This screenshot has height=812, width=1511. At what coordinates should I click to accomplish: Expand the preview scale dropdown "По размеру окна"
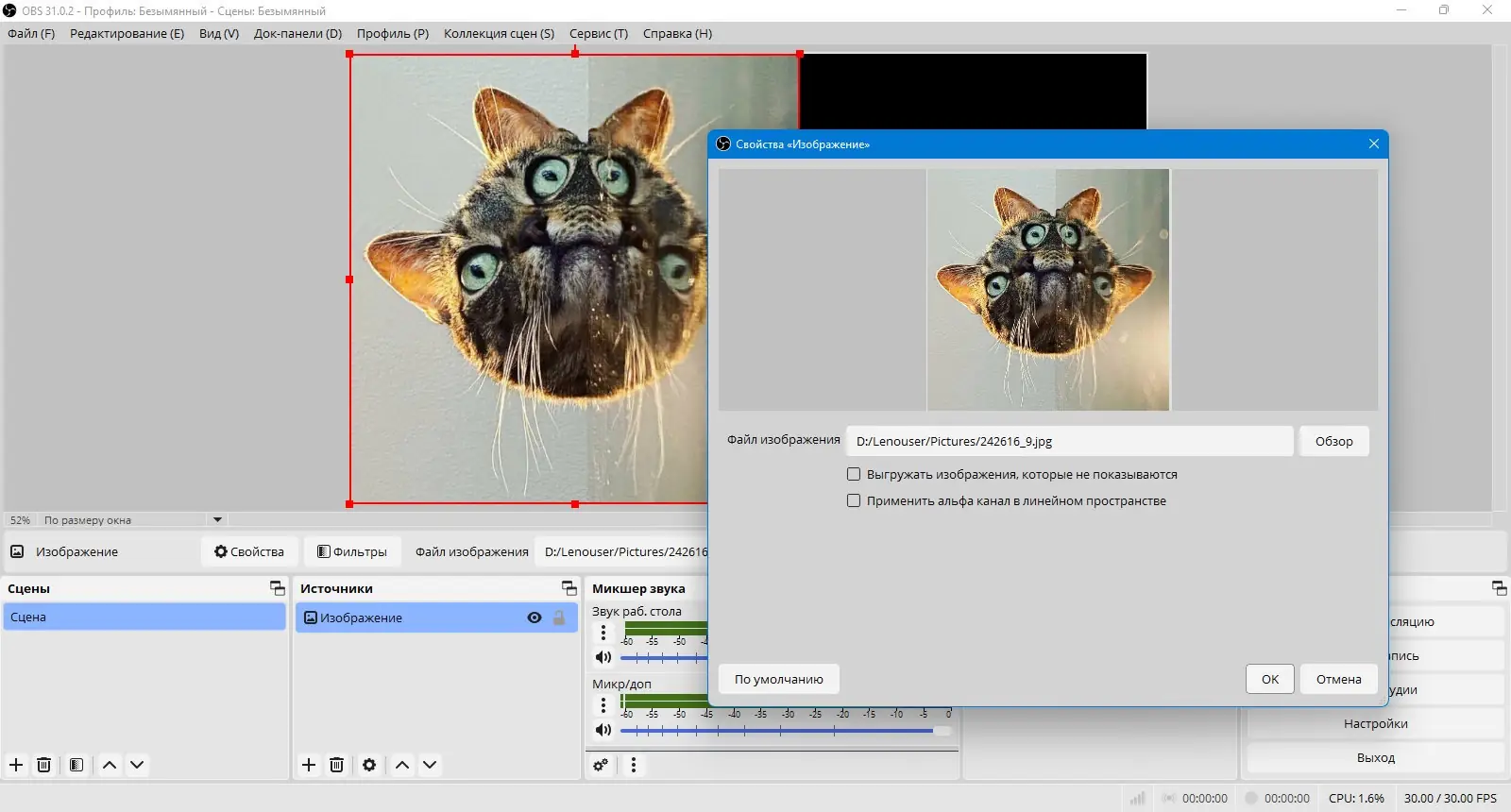(217, 520)
